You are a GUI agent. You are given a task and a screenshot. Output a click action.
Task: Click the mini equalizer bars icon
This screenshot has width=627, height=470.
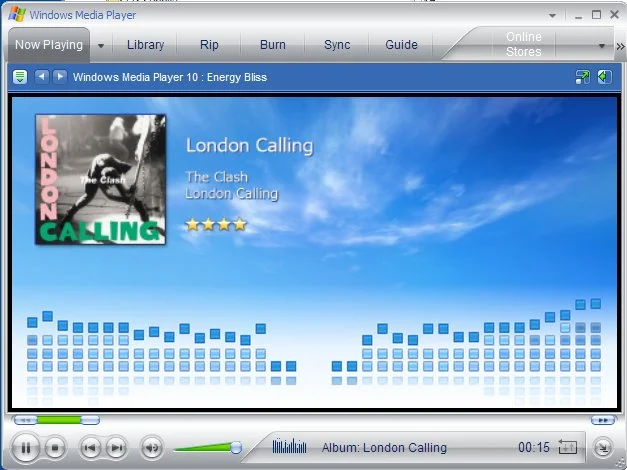click(289, 446)
